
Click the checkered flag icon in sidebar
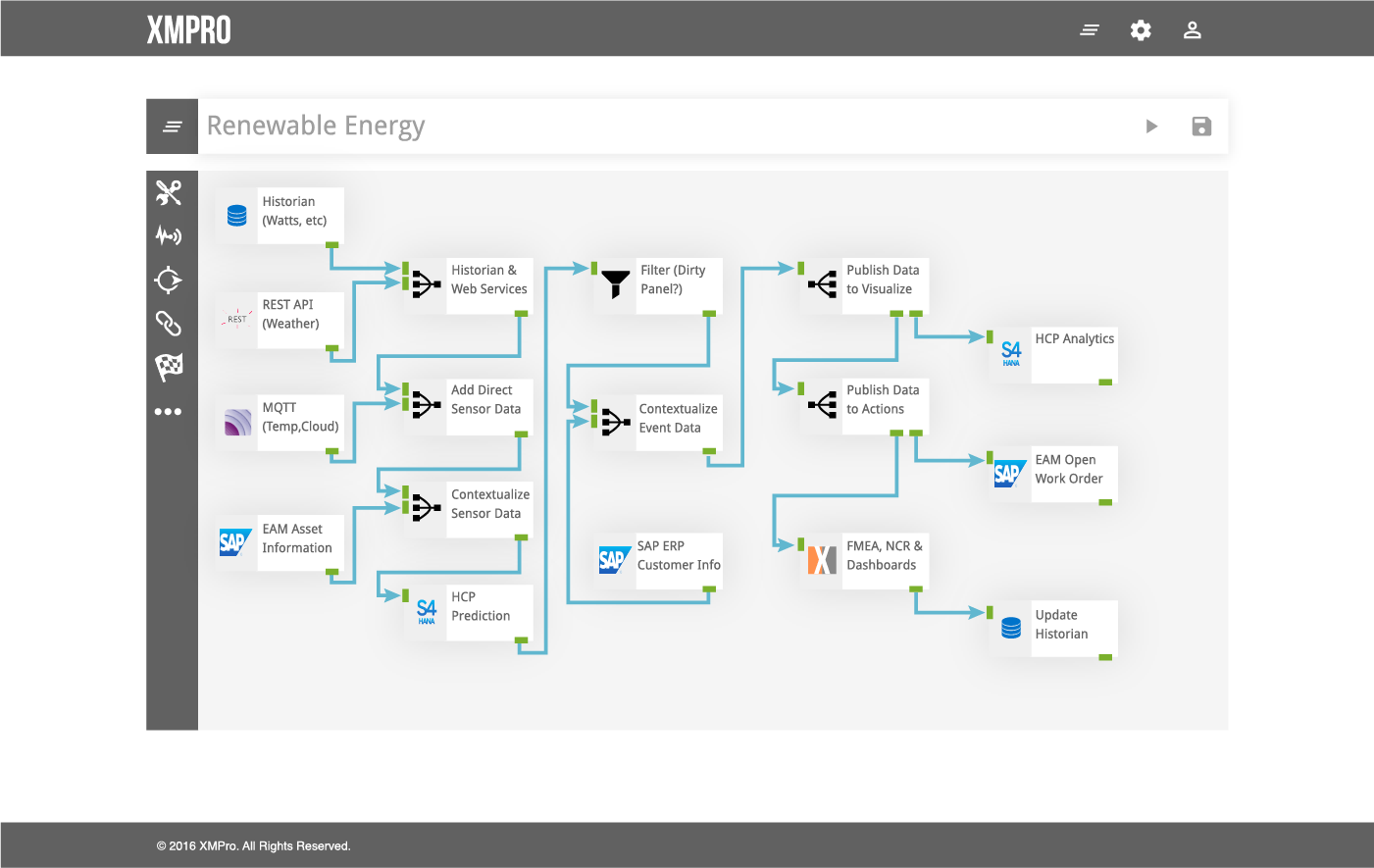169,367
